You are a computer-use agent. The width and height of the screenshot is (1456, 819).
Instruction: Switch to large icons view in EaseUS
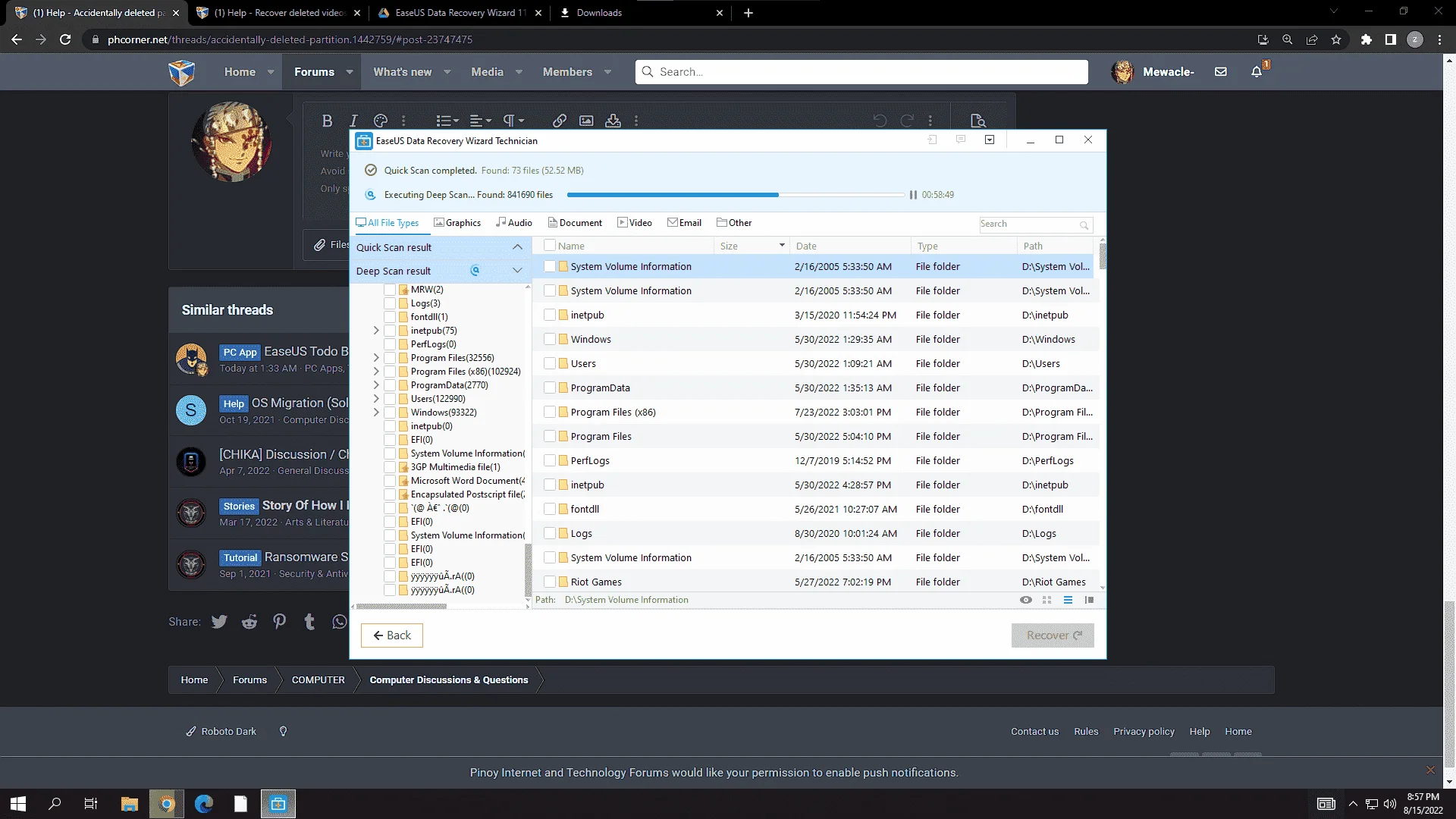[1047, 600]
